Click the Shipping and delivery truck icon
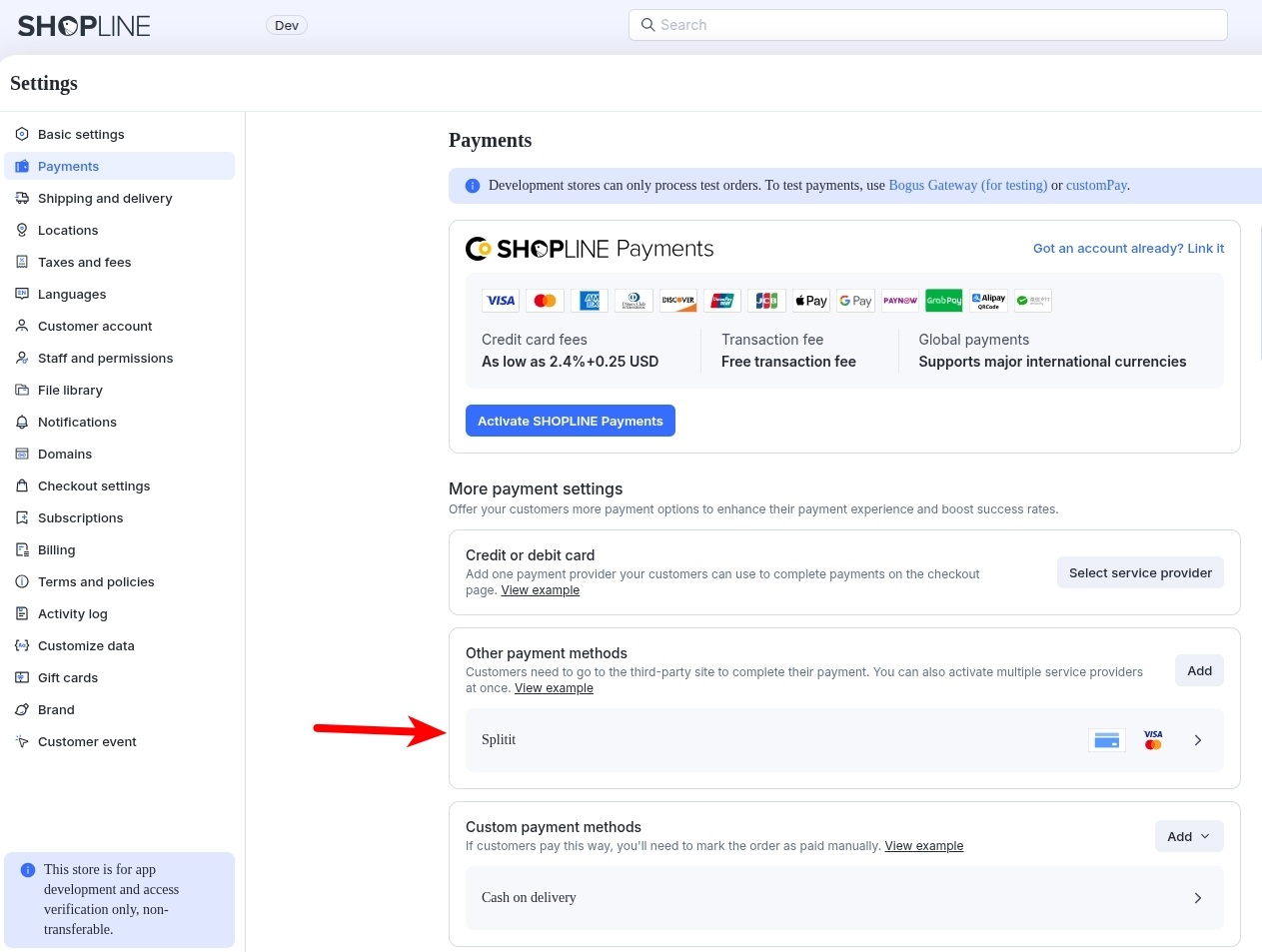The width and height of the screenshot is (1262, 952). [22, 198]
